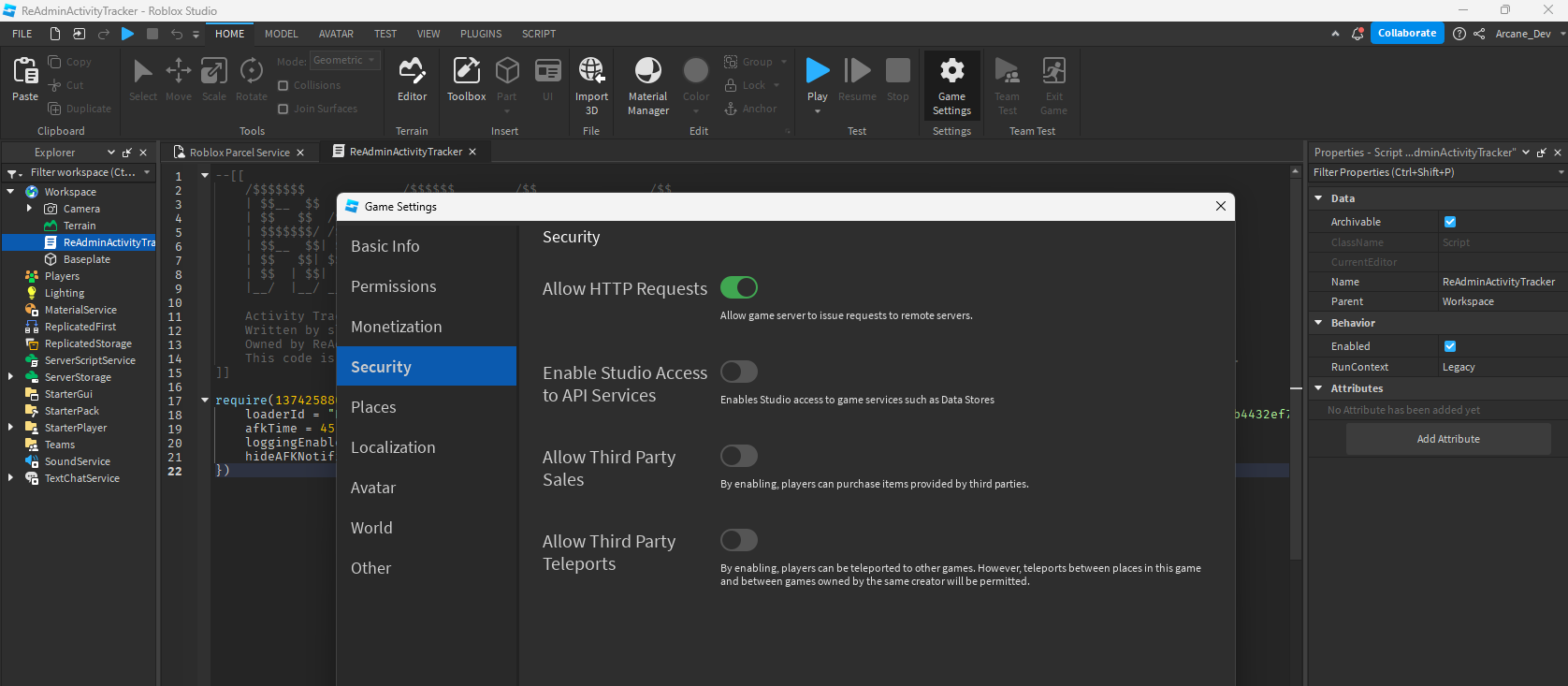Collapse the Workspace tree node
Viewport: 1568px width, 686px height.
tap(10, 192)
